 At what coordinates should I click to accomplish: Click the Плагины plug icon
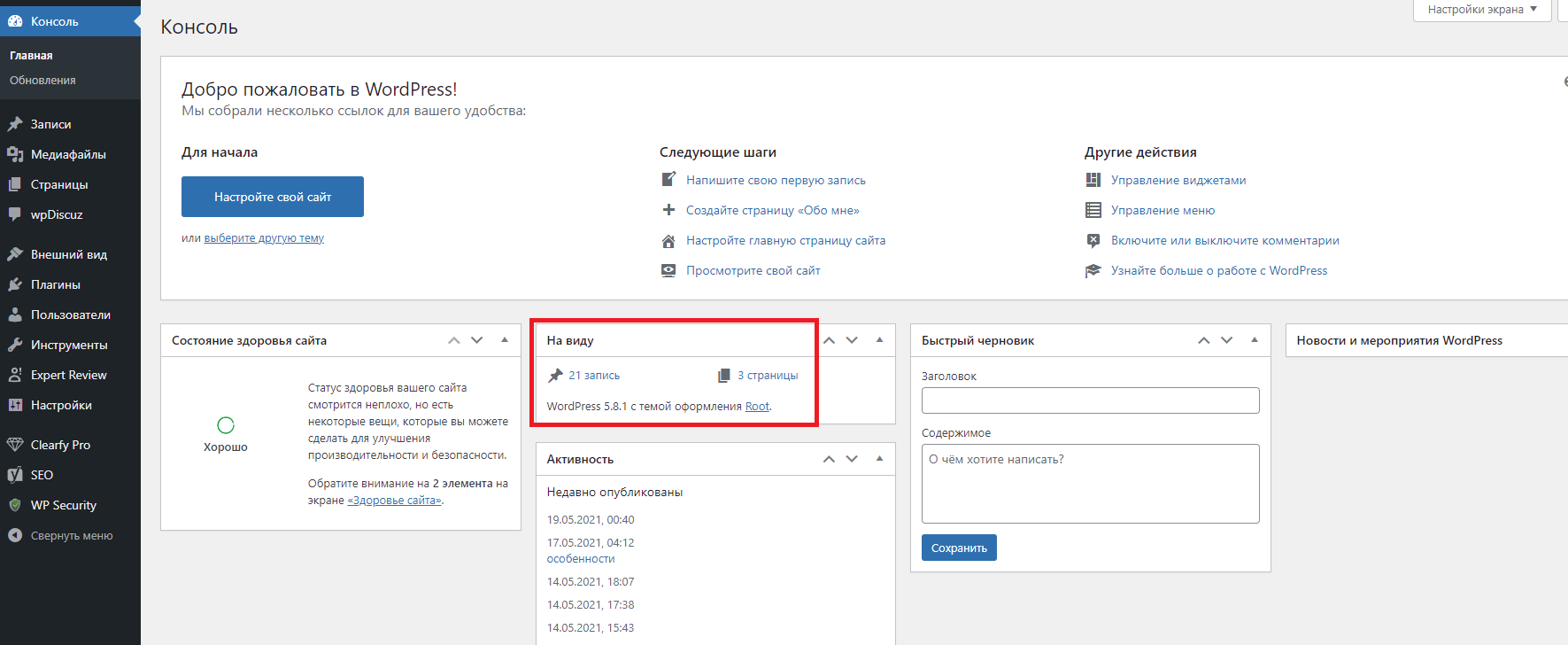(15, 284)
